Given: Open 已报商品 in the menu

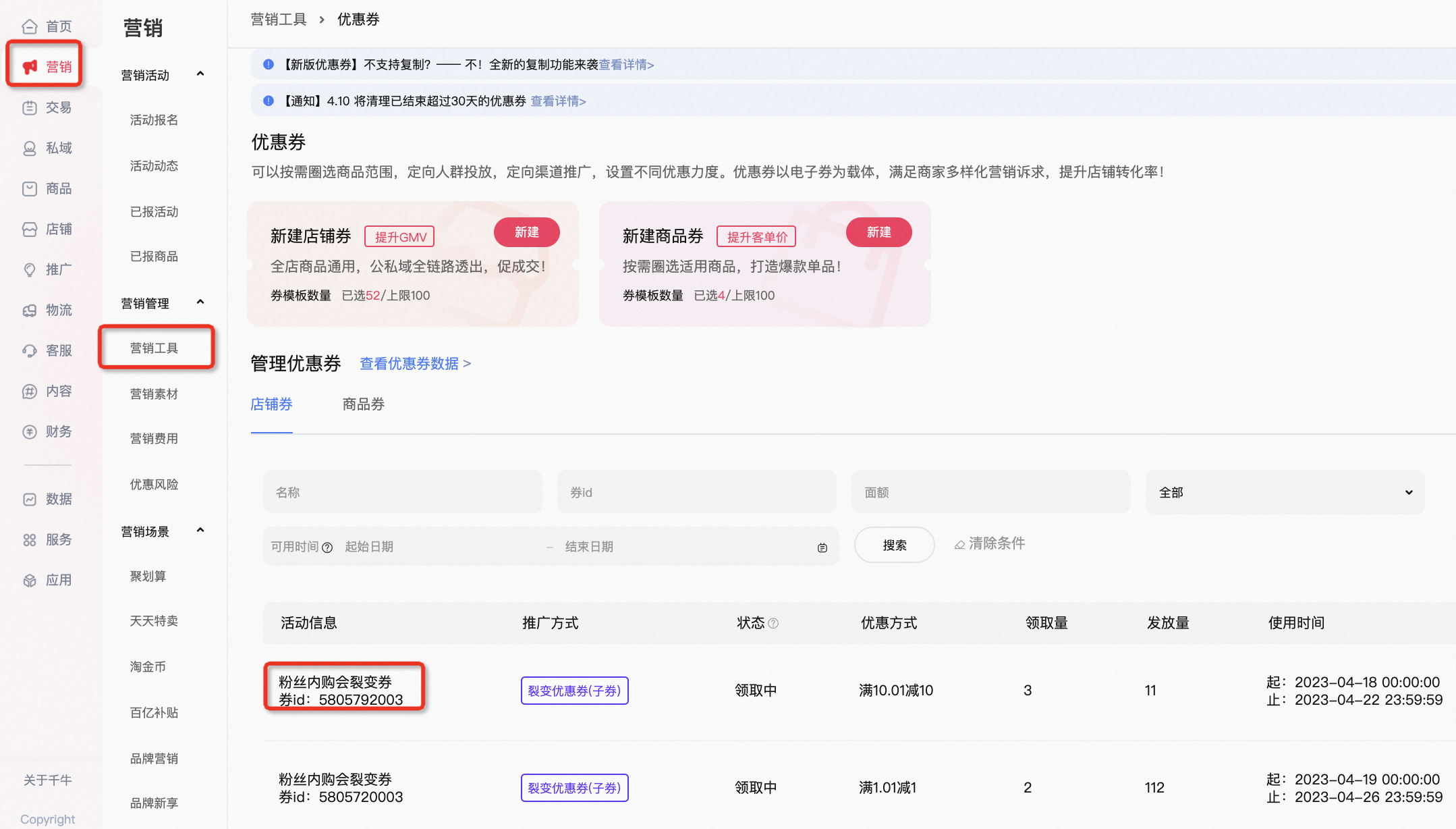Looking at the screenshot, I should click(x=154, y=257).
